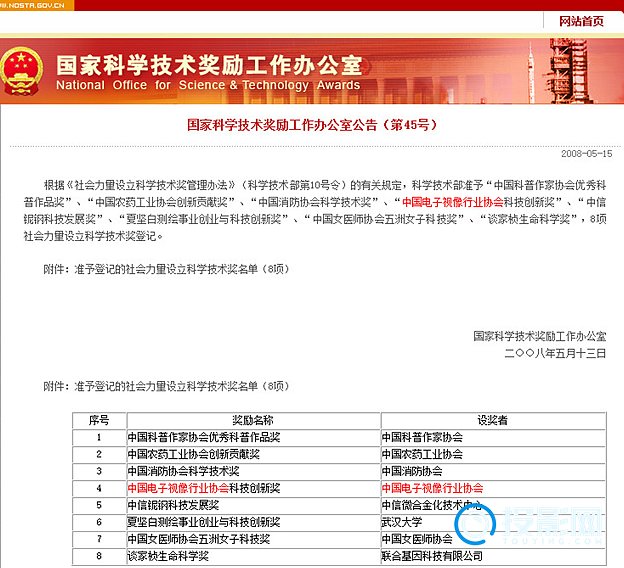Select the 序号 table header cell
Image resolution: width=624 pixels, height=568 pixels.
coord(99,420)
